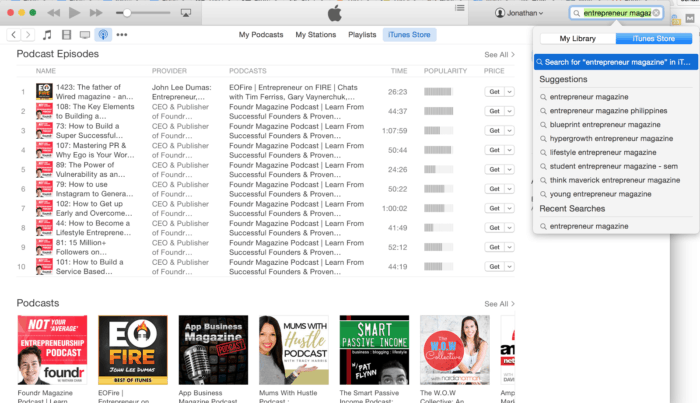Image resolution: width=700 pixels, height=403 pixels.
Task: Get episode 101: How to Build a Service Based
Action: (x=495, y=266)
